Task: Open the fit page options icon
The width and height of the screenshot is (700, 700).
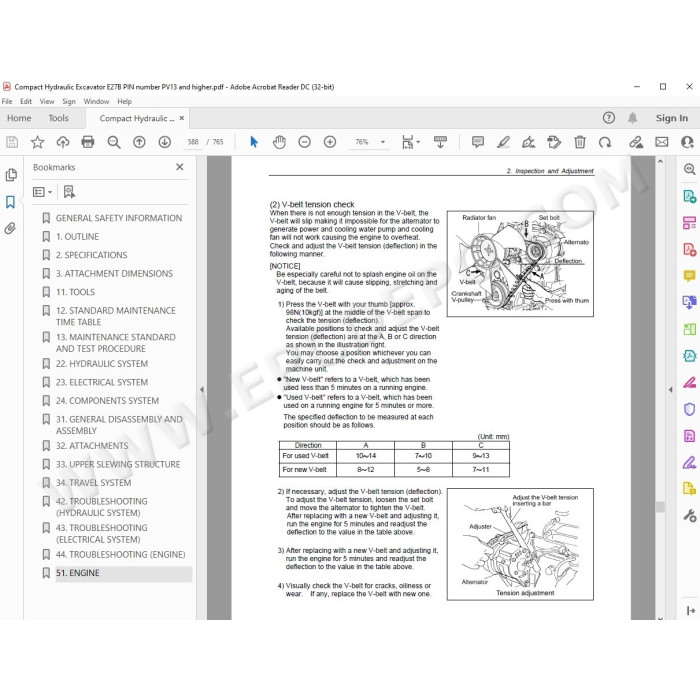Action: pos(410,142)
